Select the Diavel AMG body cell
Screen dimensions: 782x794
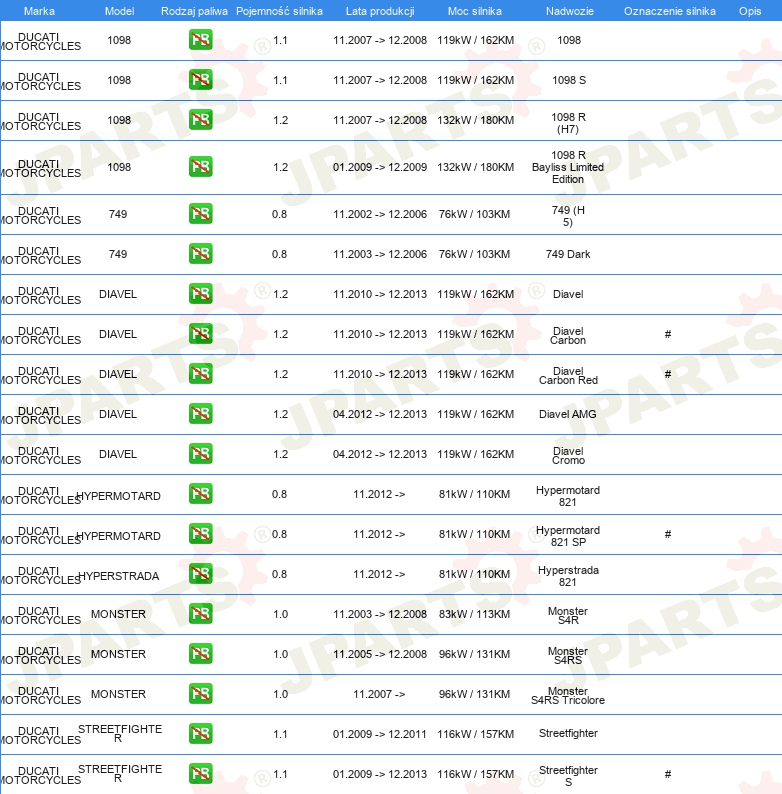coord(568,414)
